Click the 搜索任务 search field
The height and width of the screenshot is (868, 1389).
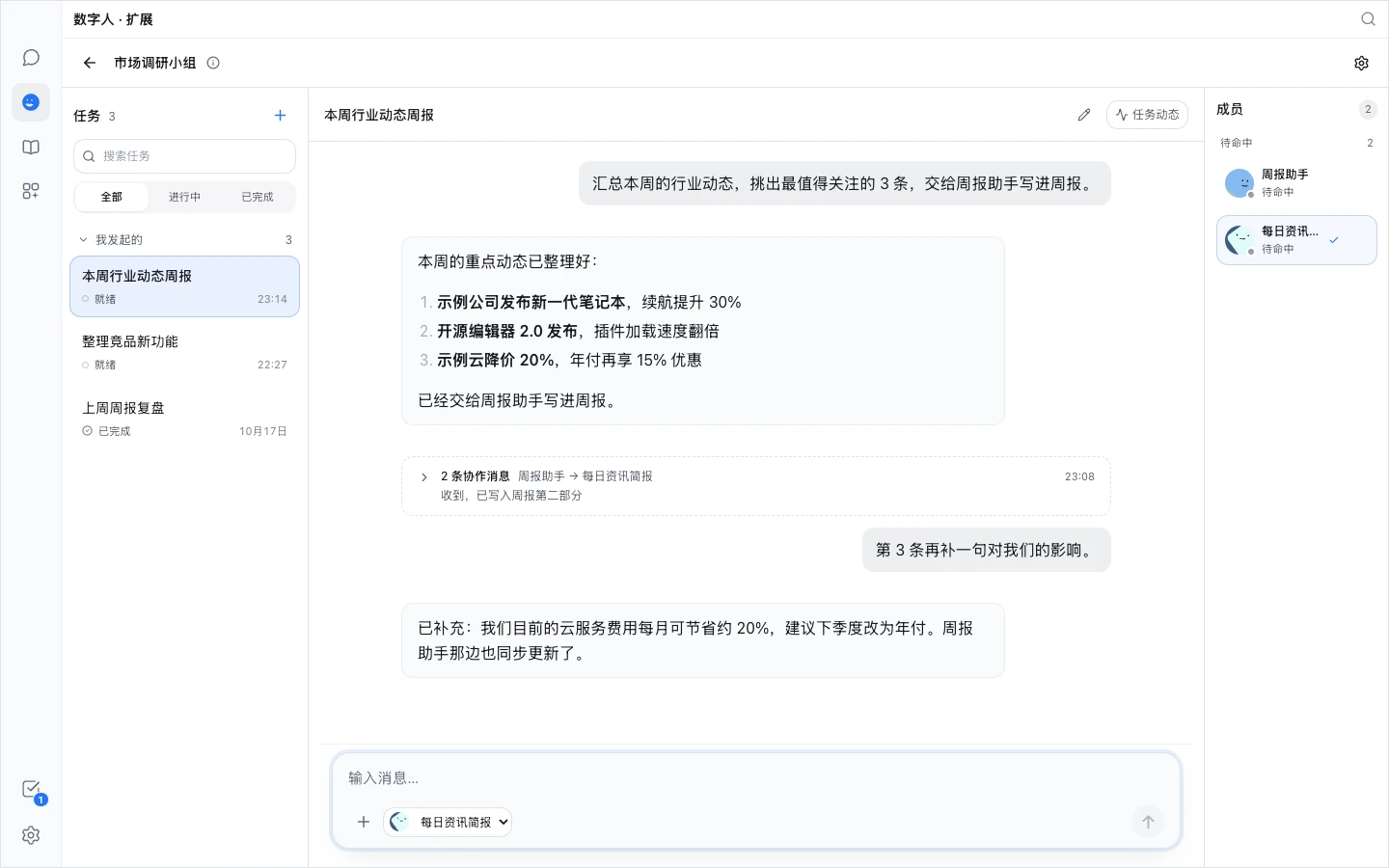point(184,156)
